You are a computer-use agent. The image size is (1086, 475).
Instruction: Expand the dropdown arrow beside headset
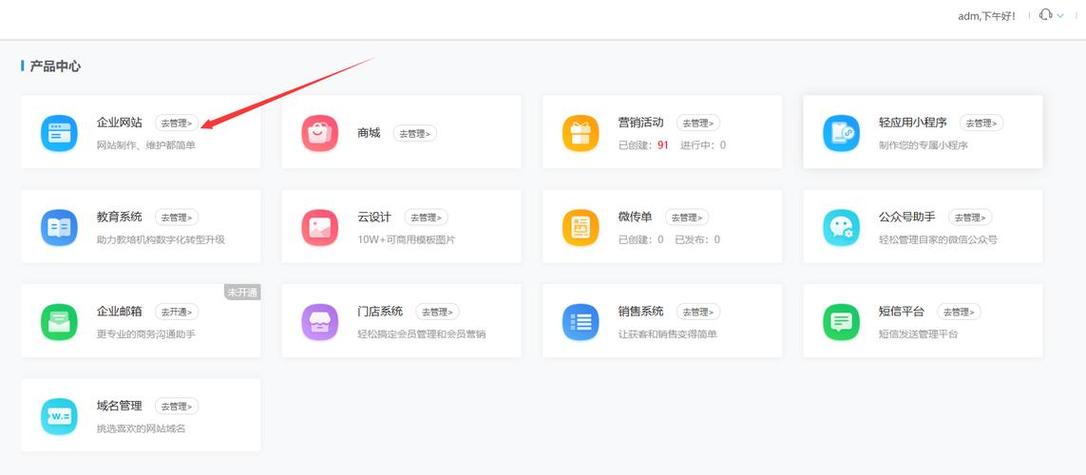1060,15
